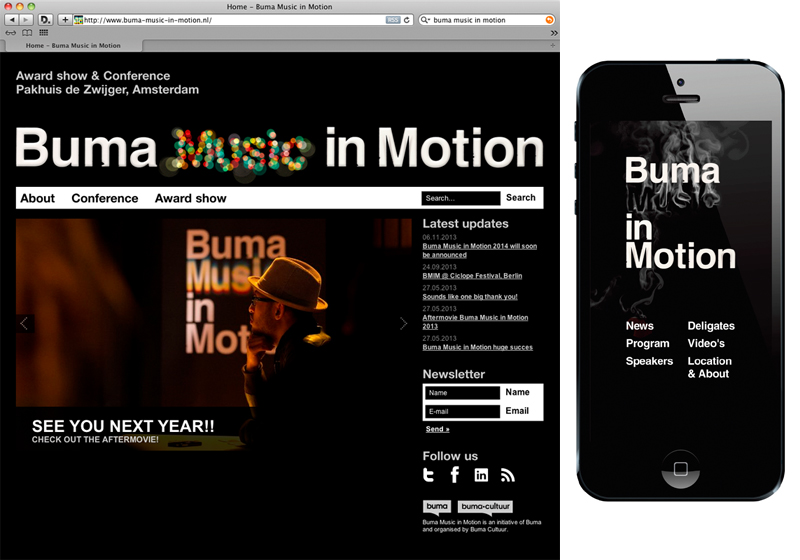This screenshot has width=800, height=560.
Task: Open 'BMIM @ Ciclope Festival, Berlin' link
Action: (472, 276)
